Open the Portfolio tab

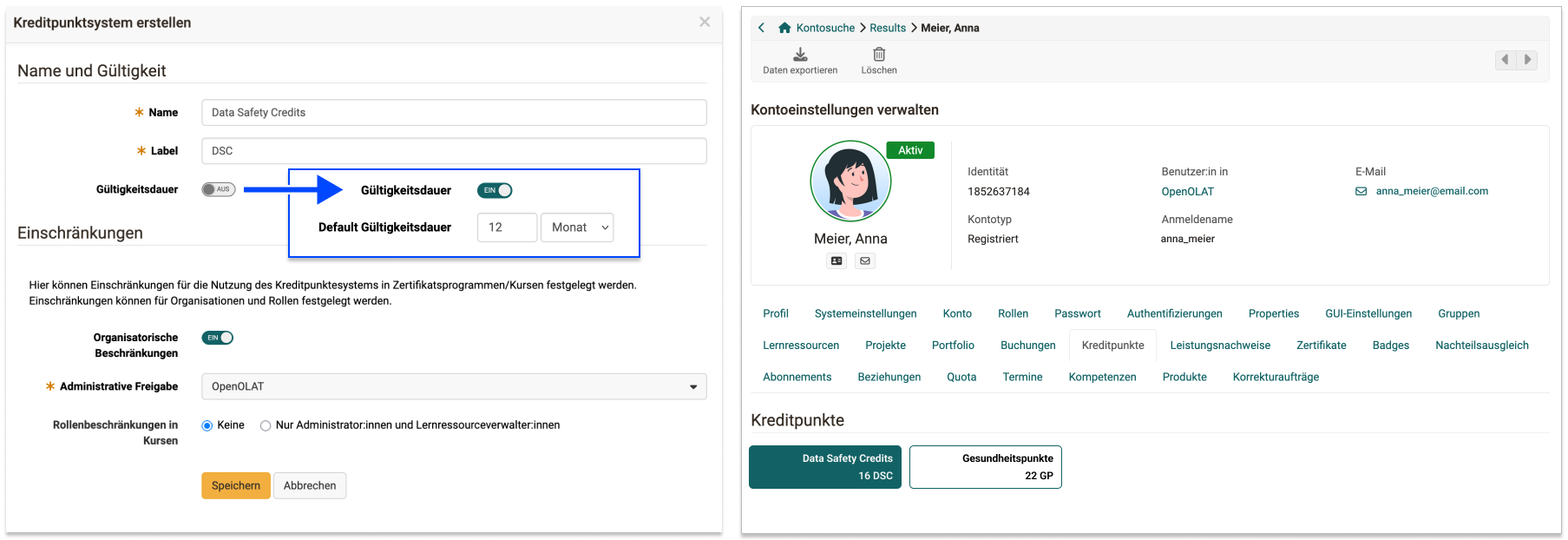(x=953, y=346)
